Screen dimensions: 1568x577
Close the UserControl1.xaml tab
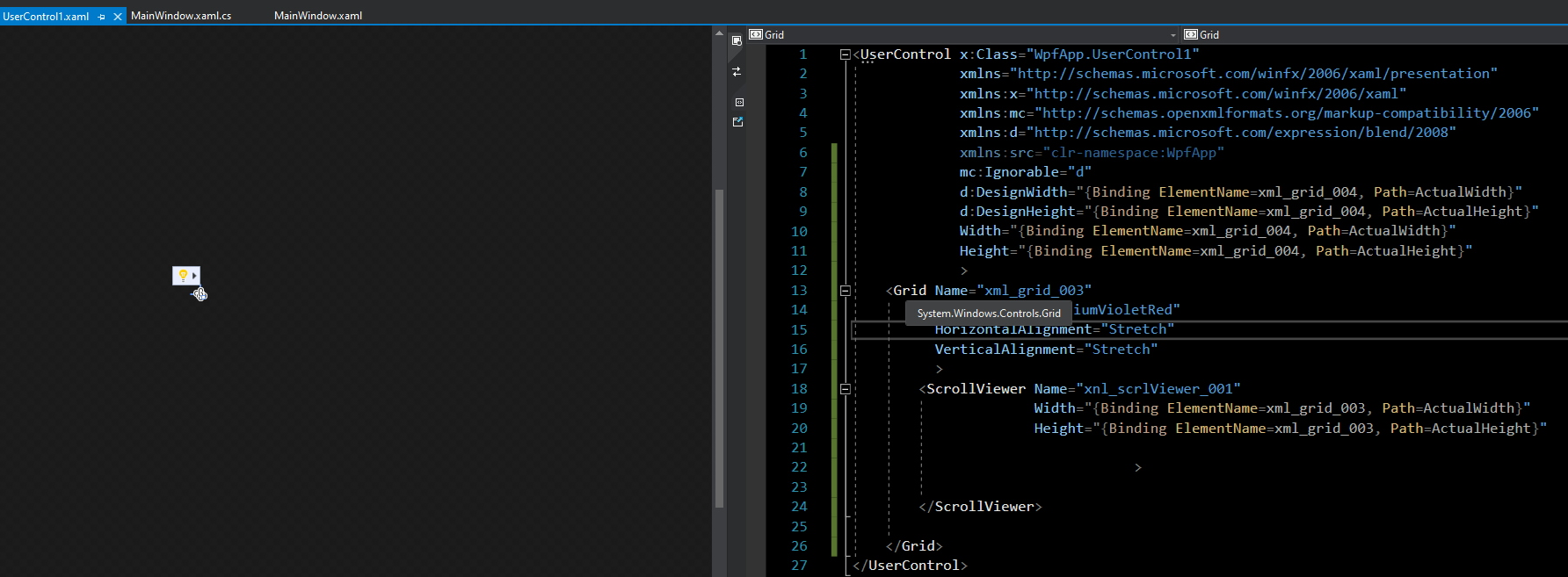tap(118, 17)
